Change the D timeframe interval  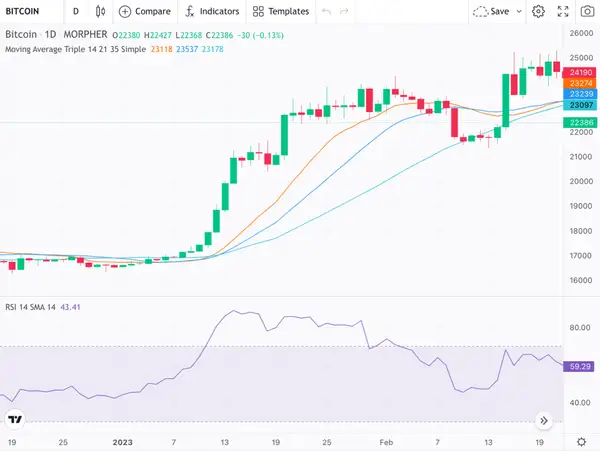[x=76, y=11]
